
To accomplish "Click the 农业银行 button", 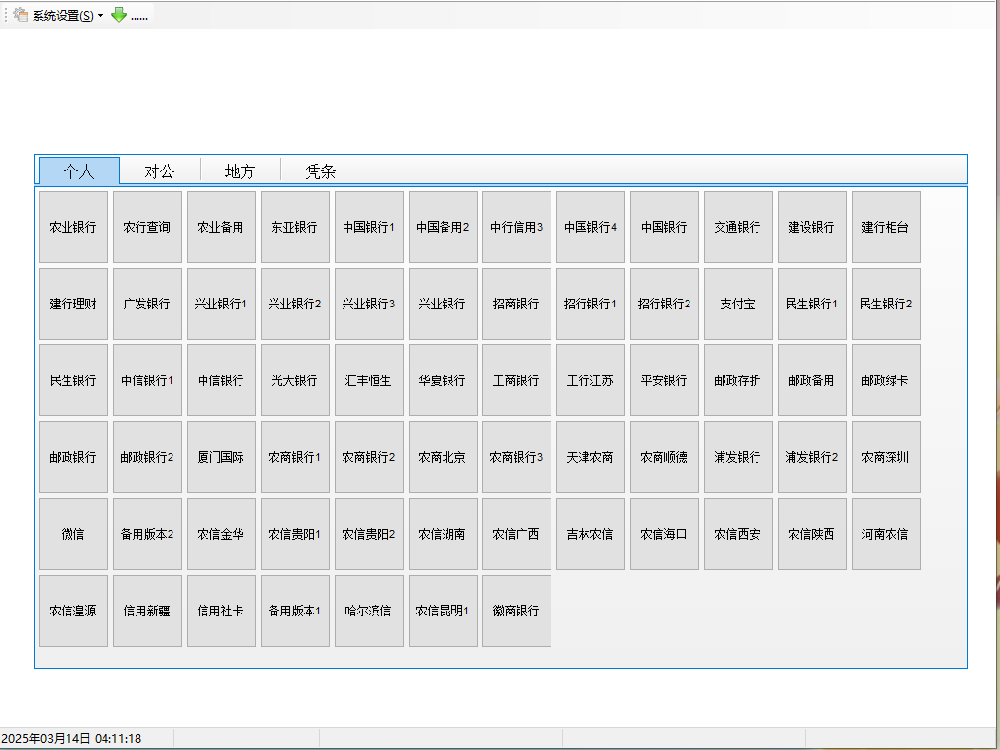I will pyautogui.click(x=73, y=227).
